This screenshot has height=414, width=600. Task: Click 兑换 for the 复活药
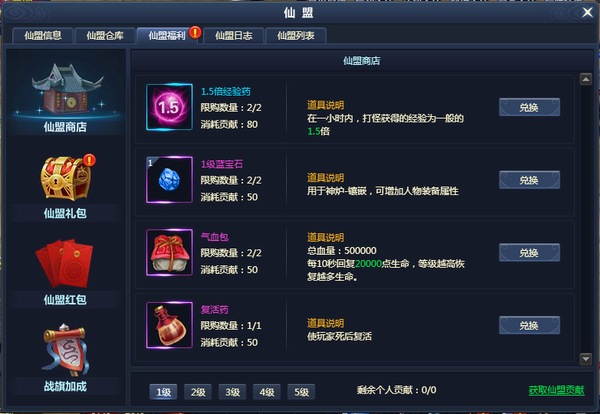point(529,325)
